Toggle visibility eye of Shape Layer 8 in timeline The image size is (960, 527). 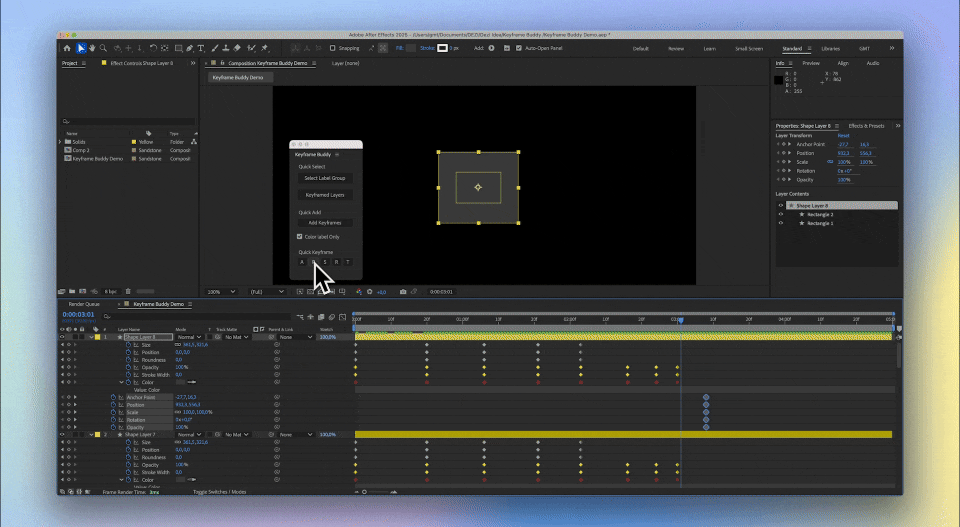tap(62, 337)
